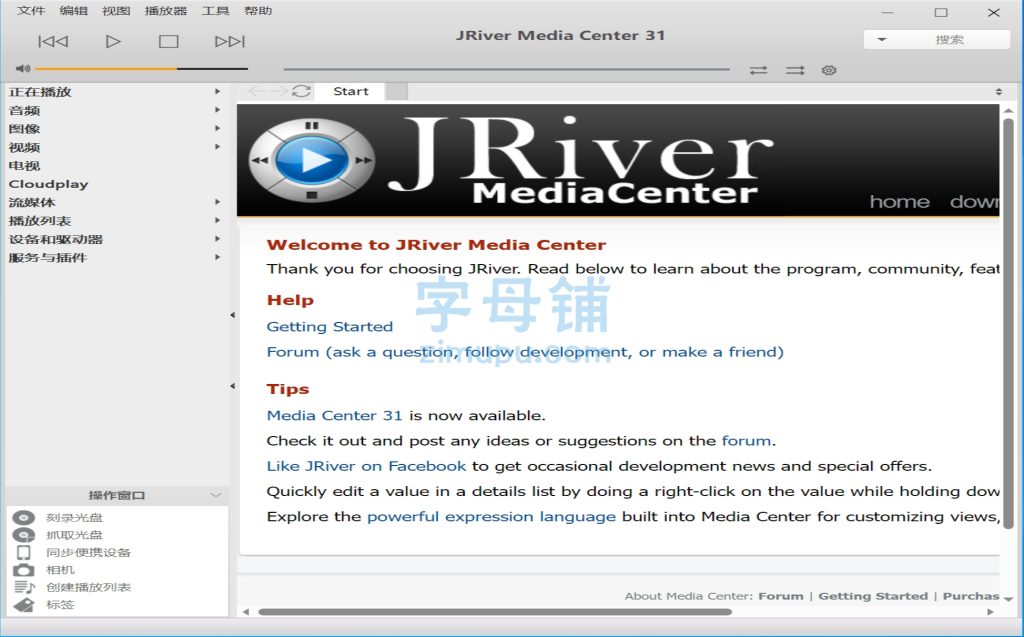Open the Forum ask a question link
This screenshot has width=1024, height=637.
525,352
